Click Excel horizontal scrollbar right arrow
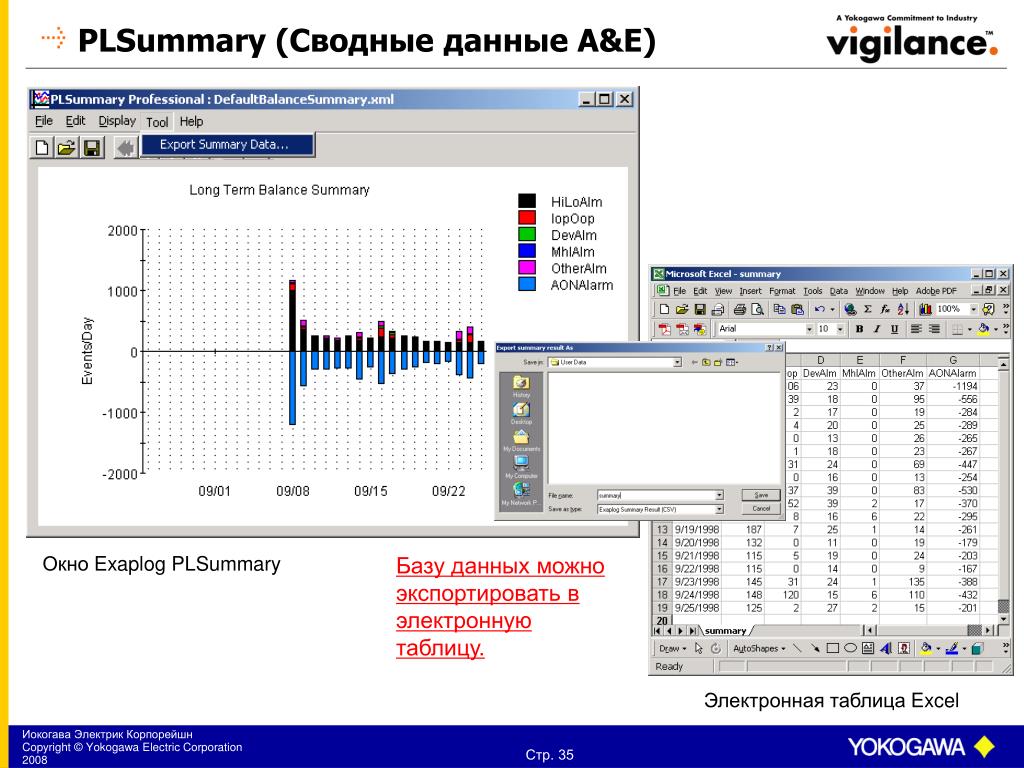Image resolution: width=1024 pixels, height=768 pixels. [x=987, y=630]
